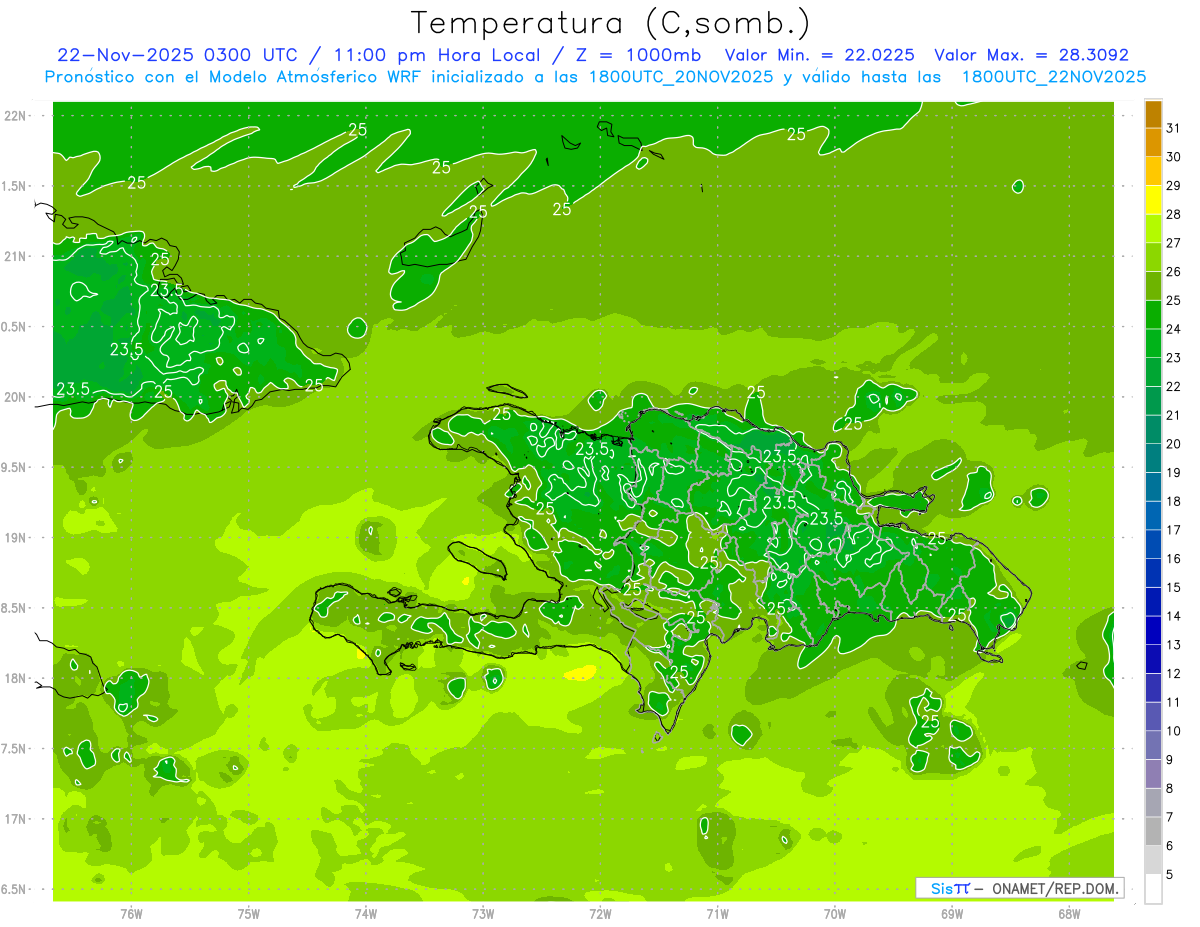
Task: Click the dark orange legend swatch above 31
Action: click(x=1153, y=114)
